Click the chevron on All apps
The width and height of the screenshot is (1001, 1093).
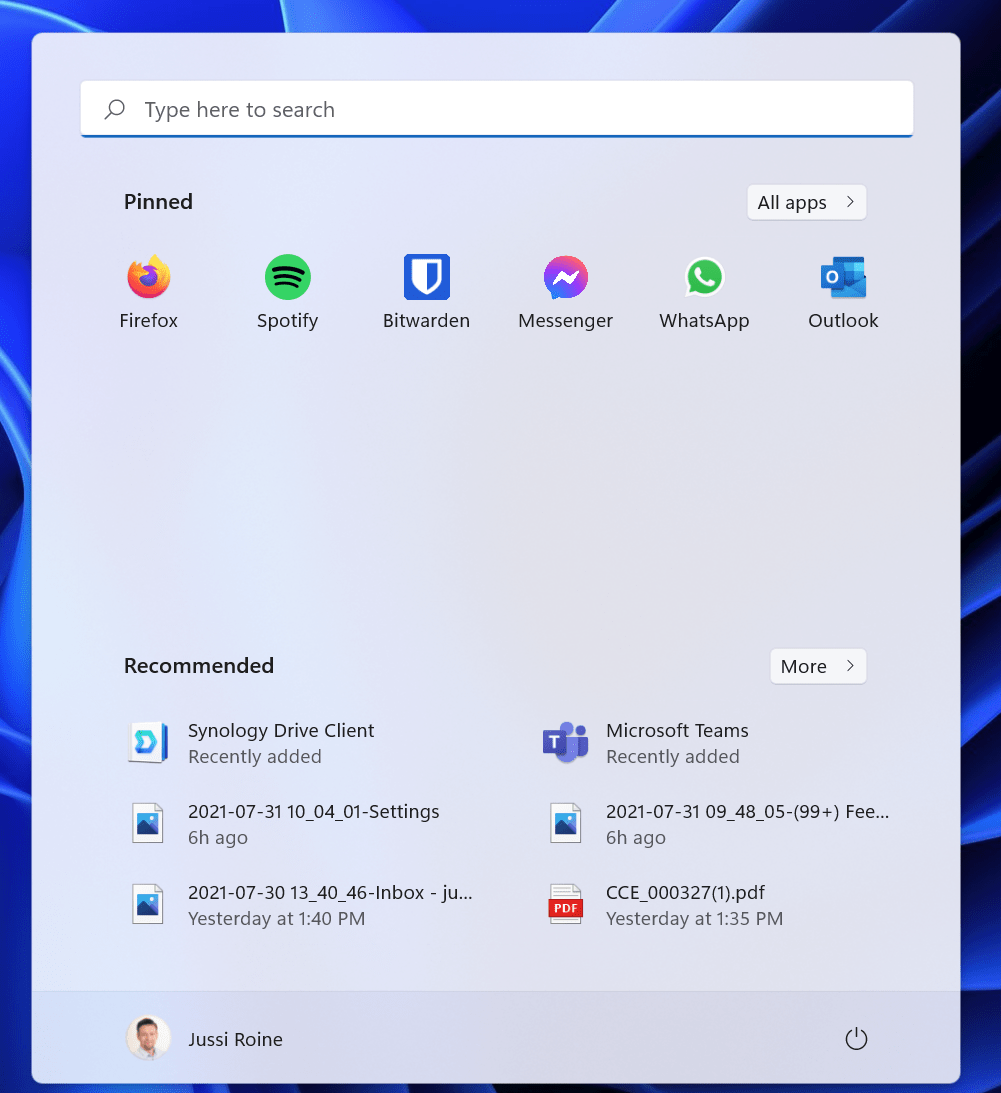tap(850, 202)
